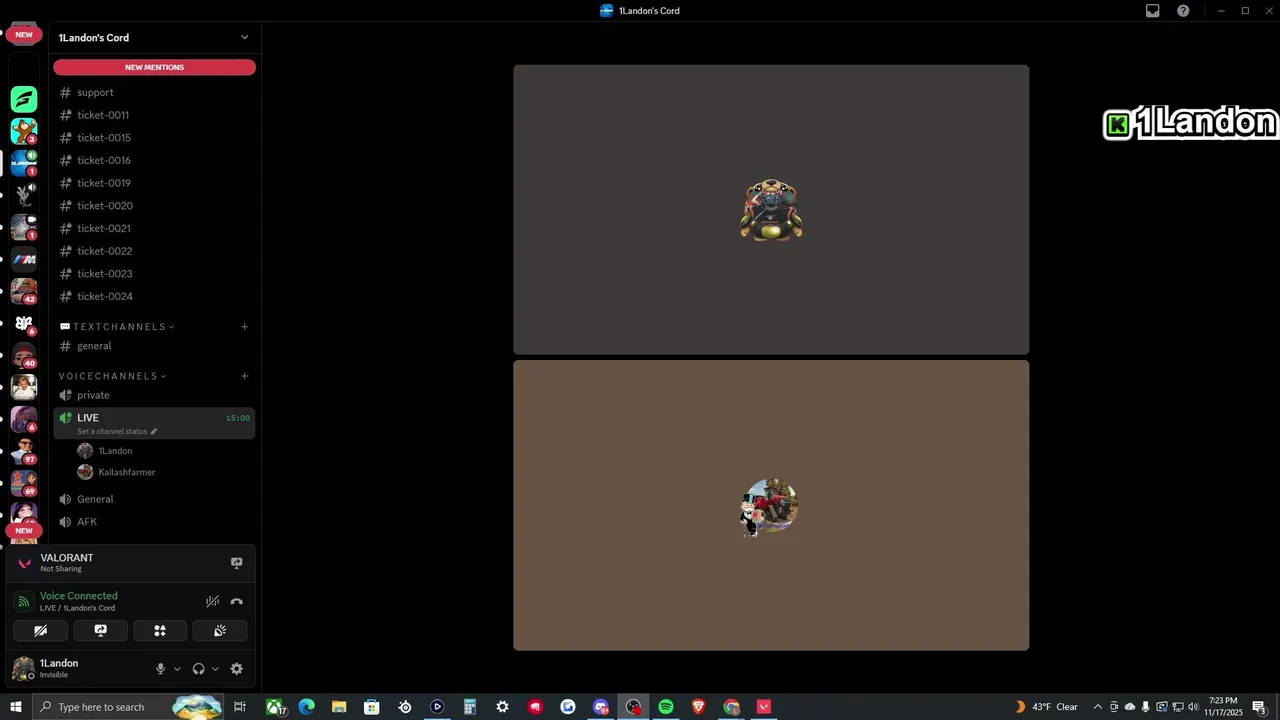
Task: Join the General voice channel
Action: click(154, 499)
